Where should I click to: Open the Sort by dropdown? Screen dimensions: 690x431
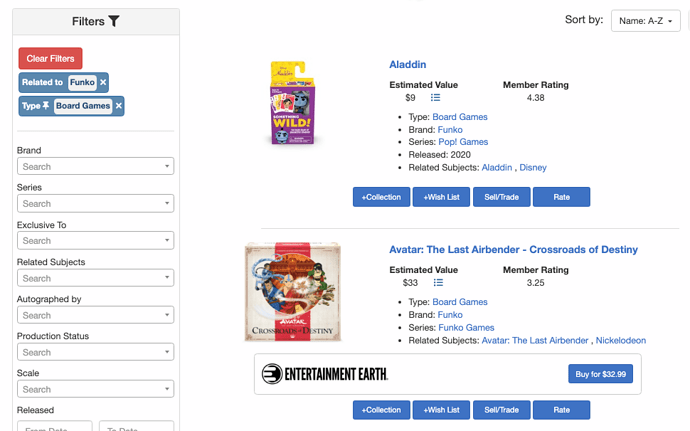point(645,20)
